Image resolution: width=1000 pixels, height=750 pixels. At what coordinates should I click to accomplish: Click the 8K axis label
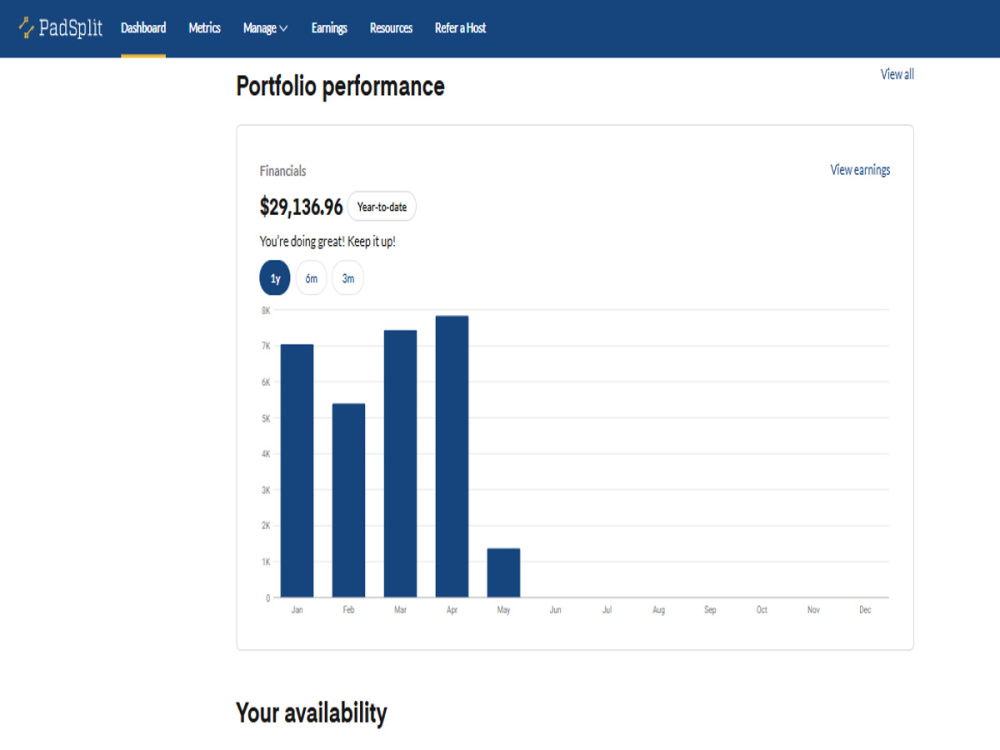[x=266, y=311]
